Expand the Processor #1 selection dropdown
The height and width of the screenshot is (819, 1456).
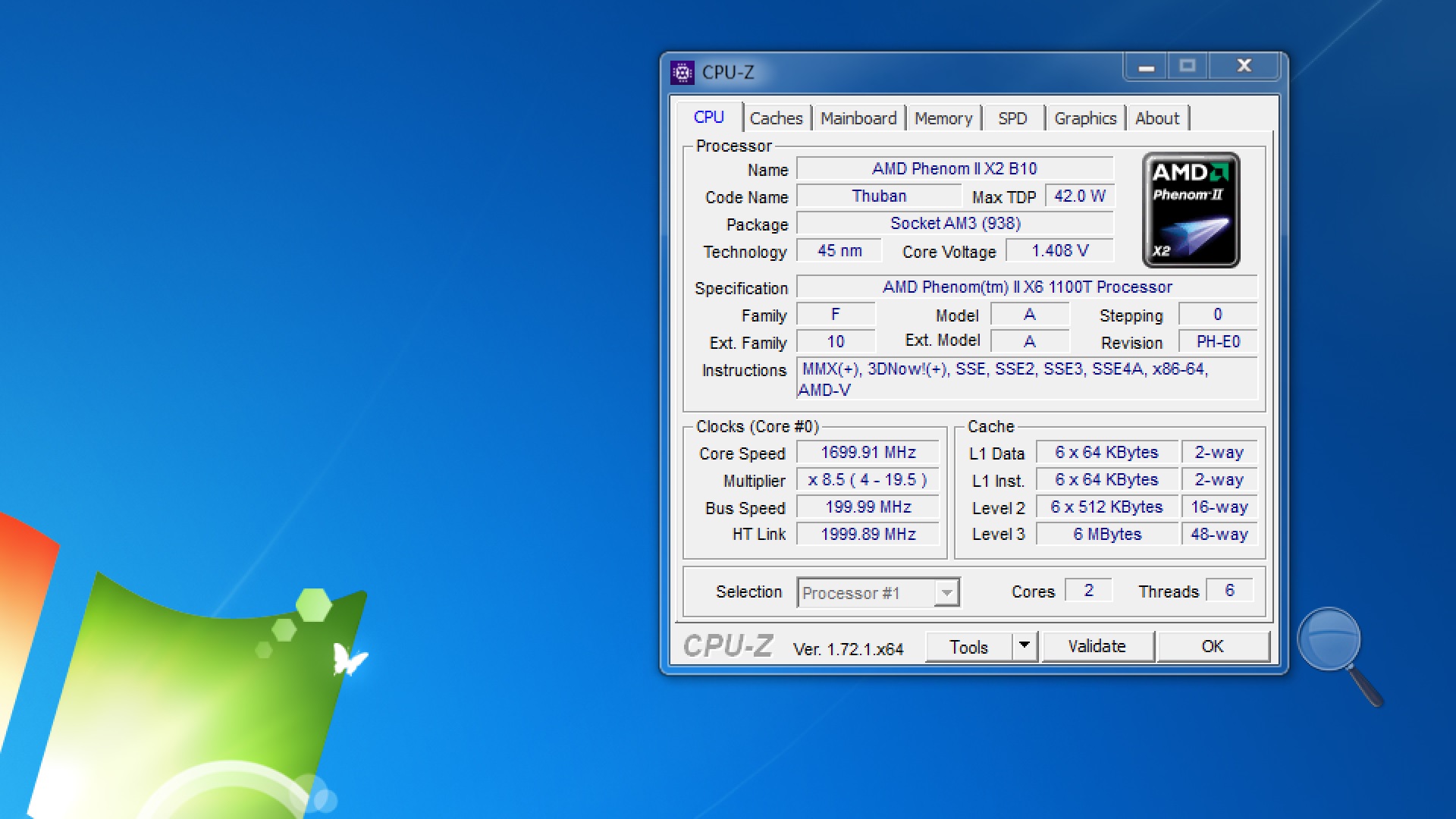tap(946, 592)
